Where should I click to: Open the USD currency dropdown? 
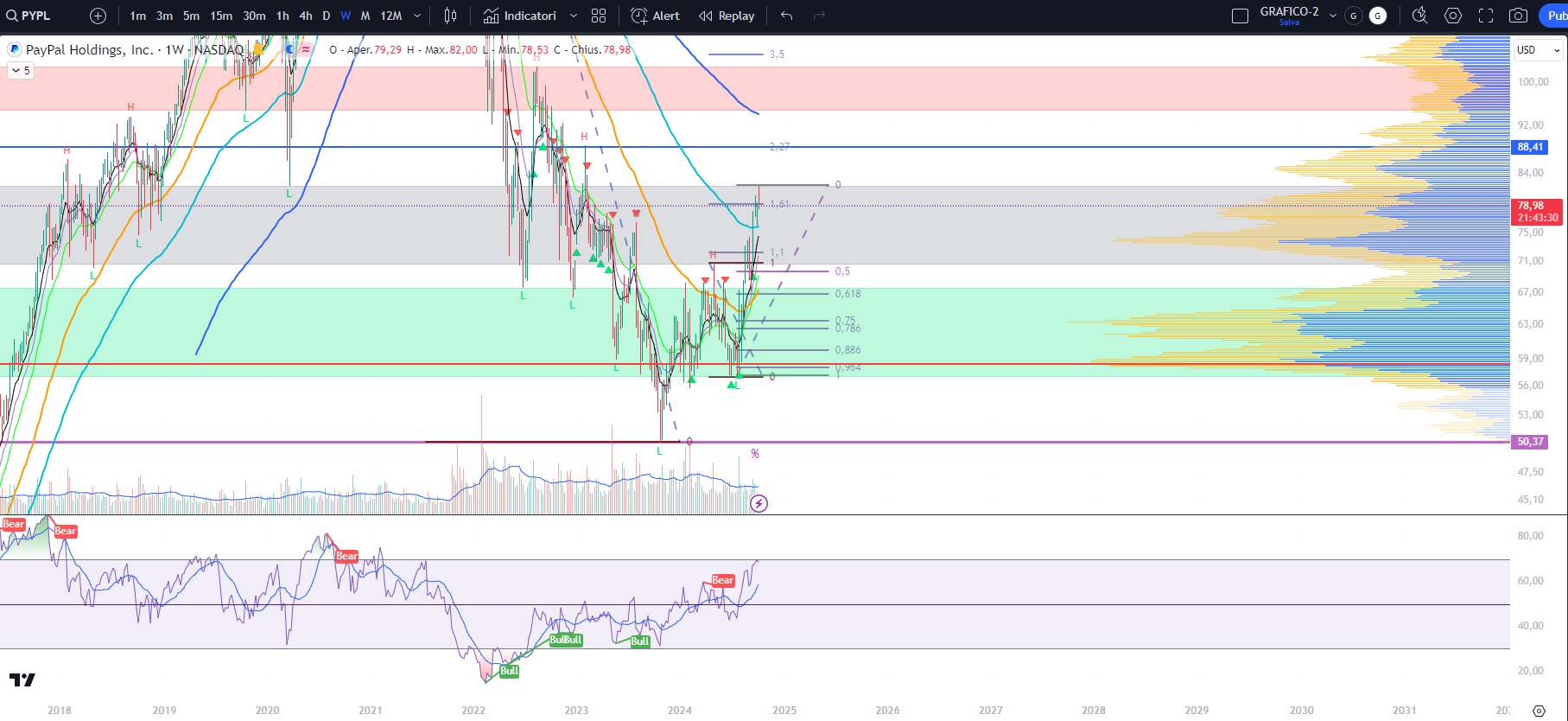click(1539, 50)
